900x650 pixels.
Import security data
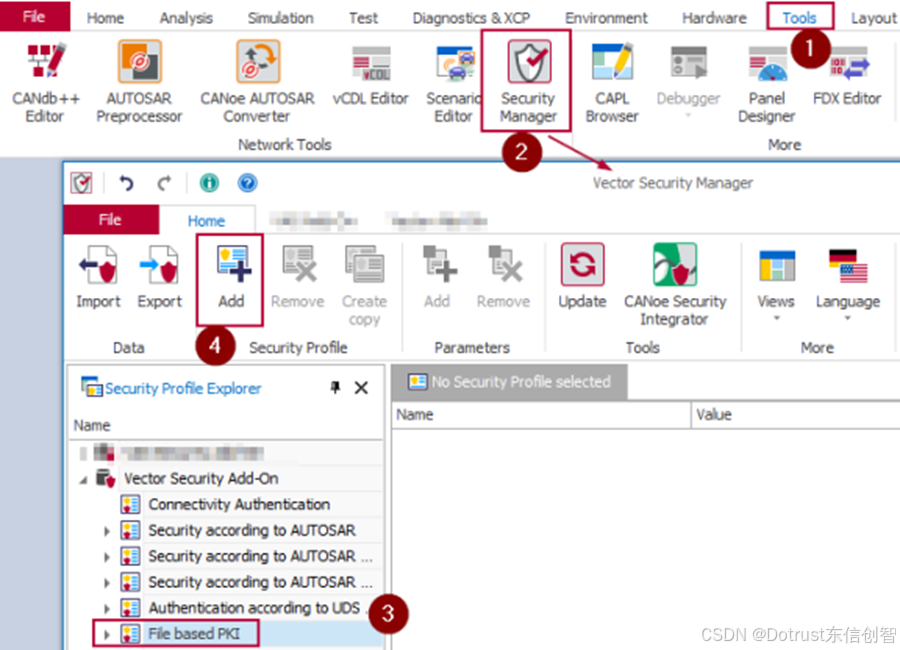(98, 278)
